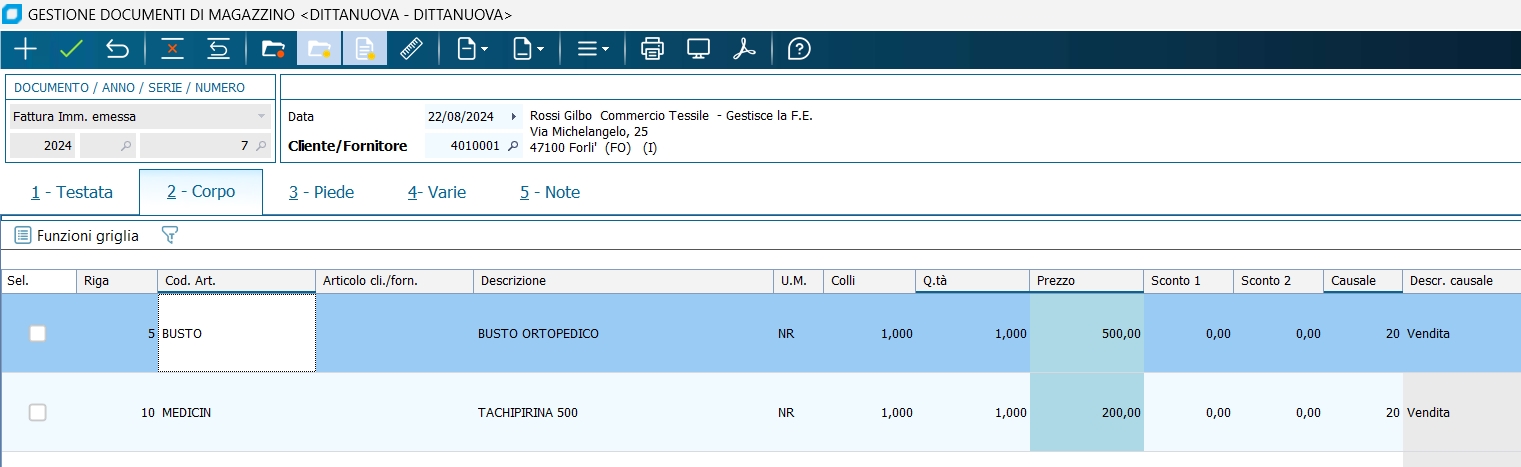
Task: Click the undo arrow icon in toolbar
Action: 117,49
